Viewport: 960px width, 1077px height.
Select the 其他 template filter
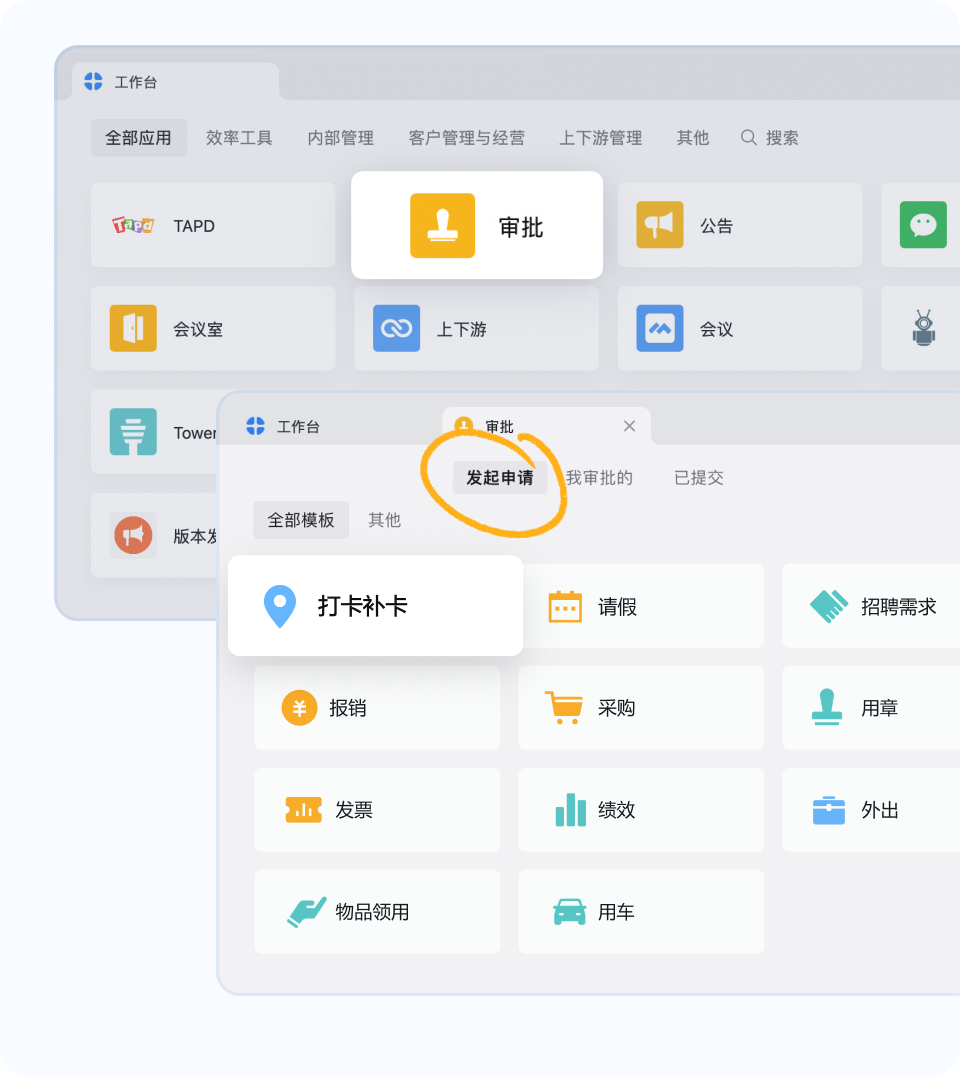coord(385,520)
